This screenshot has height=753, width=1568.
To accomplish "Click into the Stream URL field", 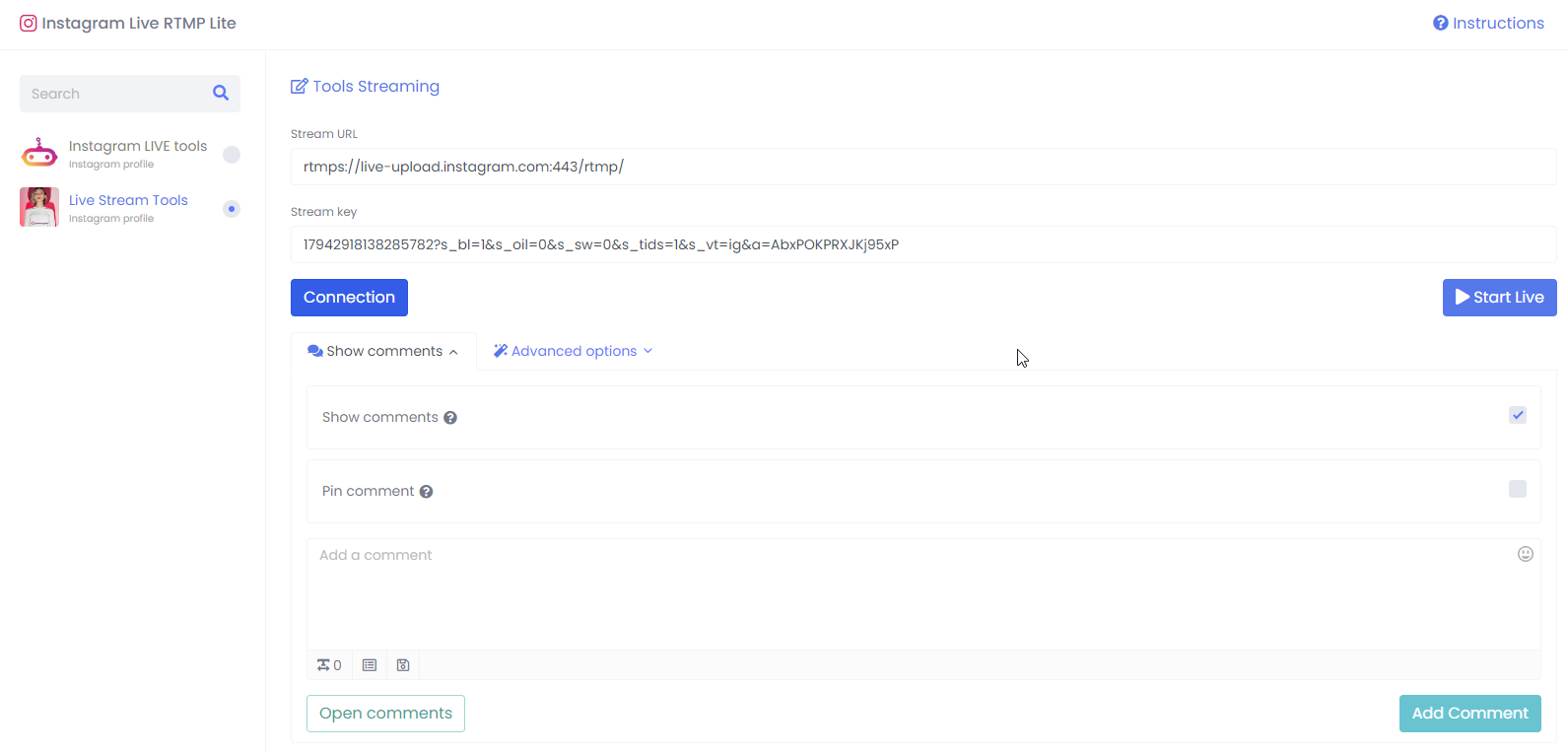I will (923, 167).
